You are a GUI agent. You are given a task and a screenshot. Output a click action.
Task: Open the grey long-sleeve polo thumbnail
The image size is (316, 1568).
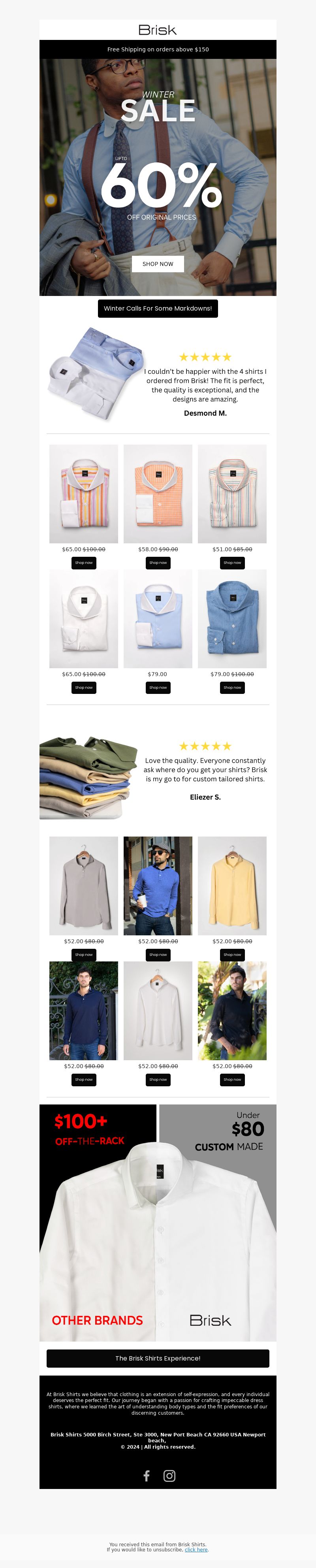coord(83,886)
